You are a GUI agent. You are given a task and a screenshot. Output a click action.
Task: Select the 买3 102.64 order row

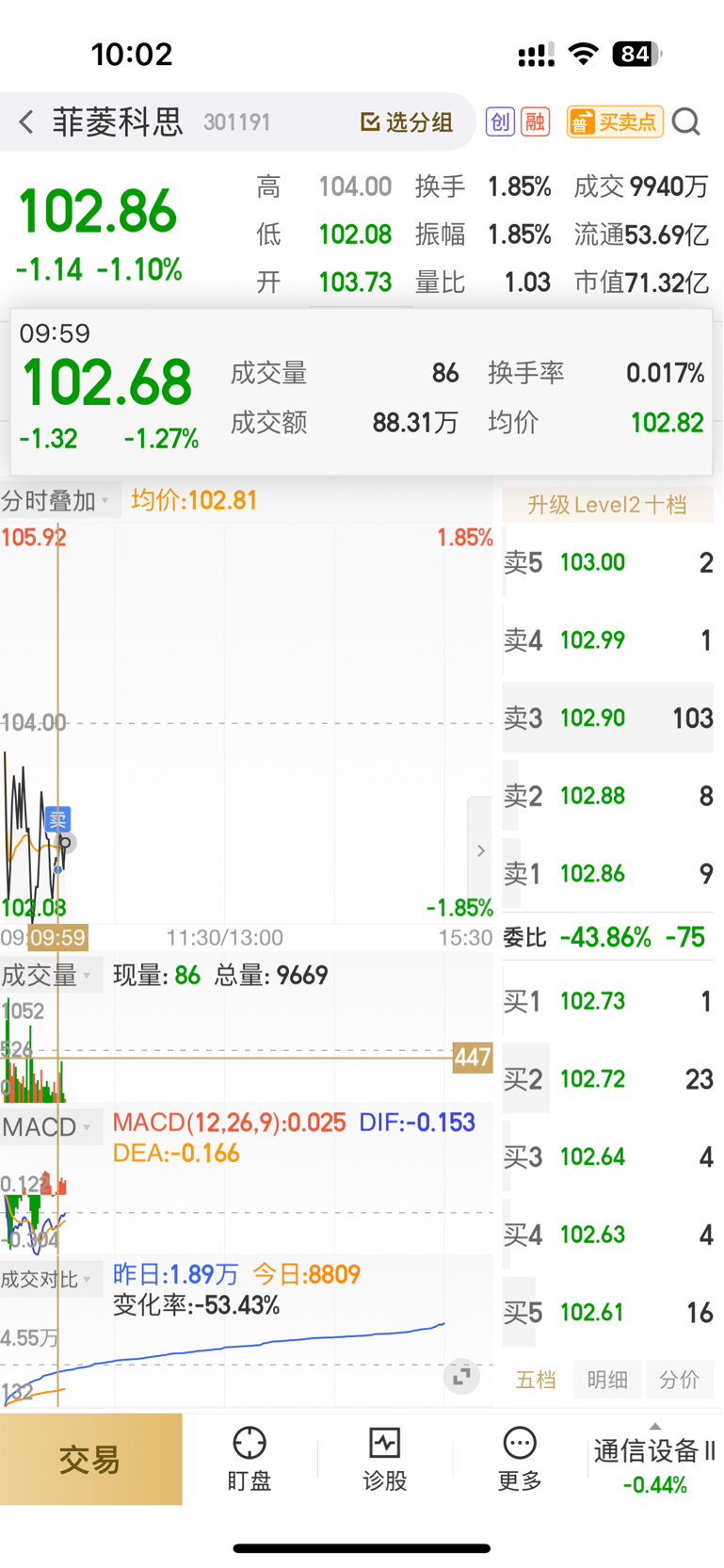[607, 1156]
